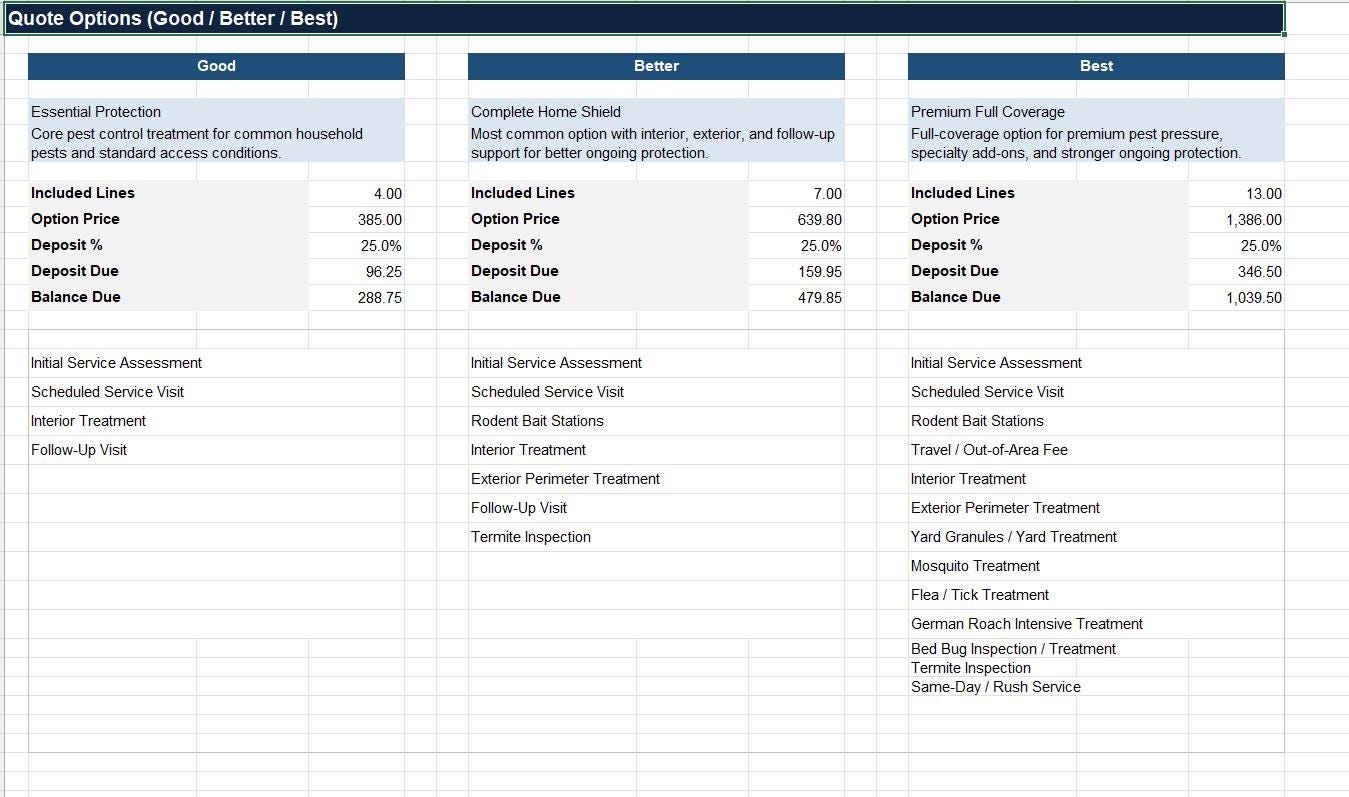Click the Best column header
The image size is (1349, 797).
pyautogui.click(x=1096, y=66)
